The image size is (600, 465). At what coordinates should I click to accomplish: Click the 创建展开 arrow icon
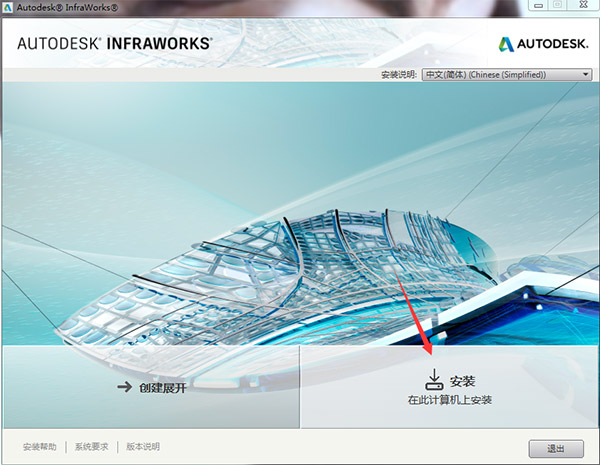(x=125, y=387)
